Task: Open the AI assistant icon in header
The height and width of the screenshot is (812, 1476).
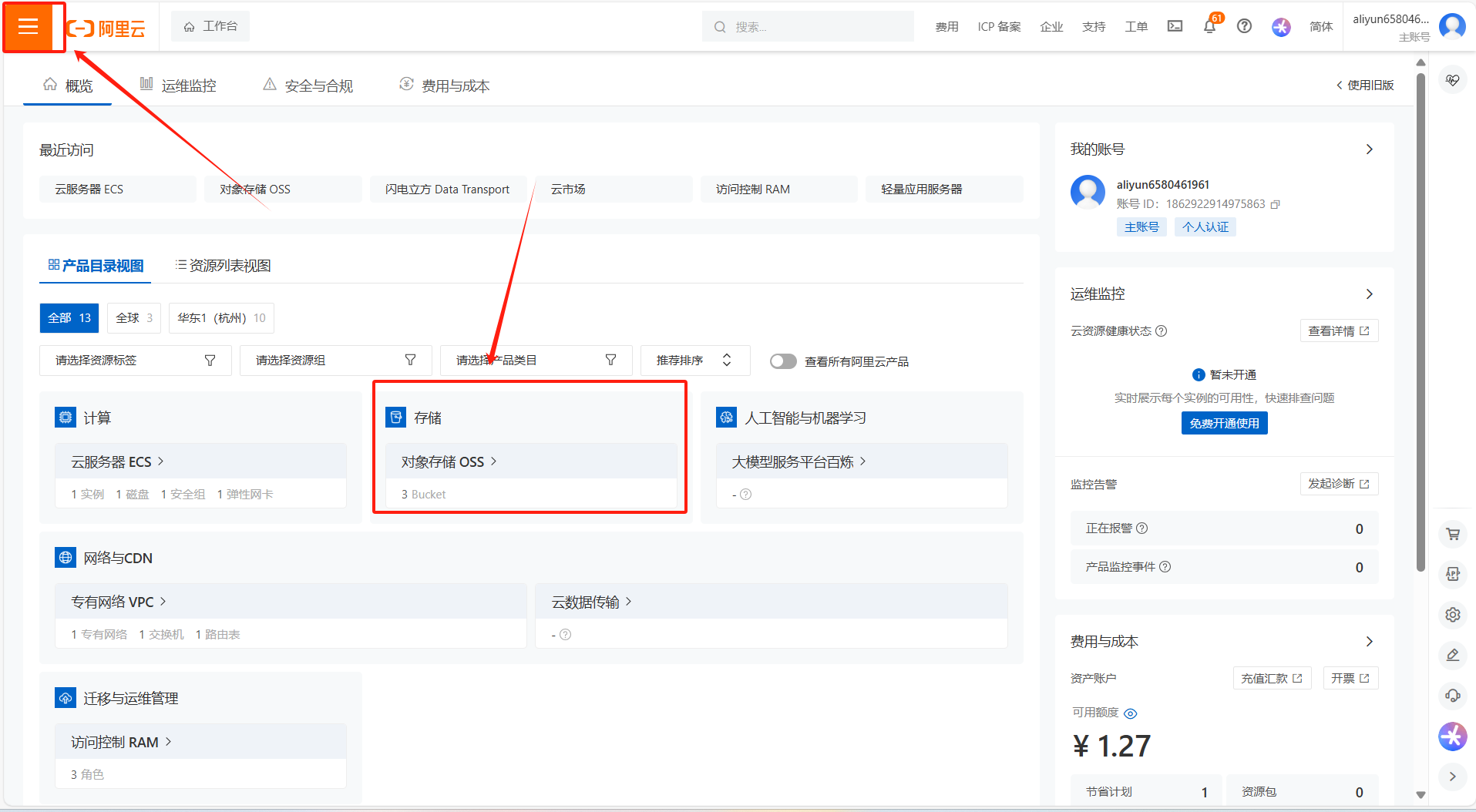Action: coord(1281,27)
